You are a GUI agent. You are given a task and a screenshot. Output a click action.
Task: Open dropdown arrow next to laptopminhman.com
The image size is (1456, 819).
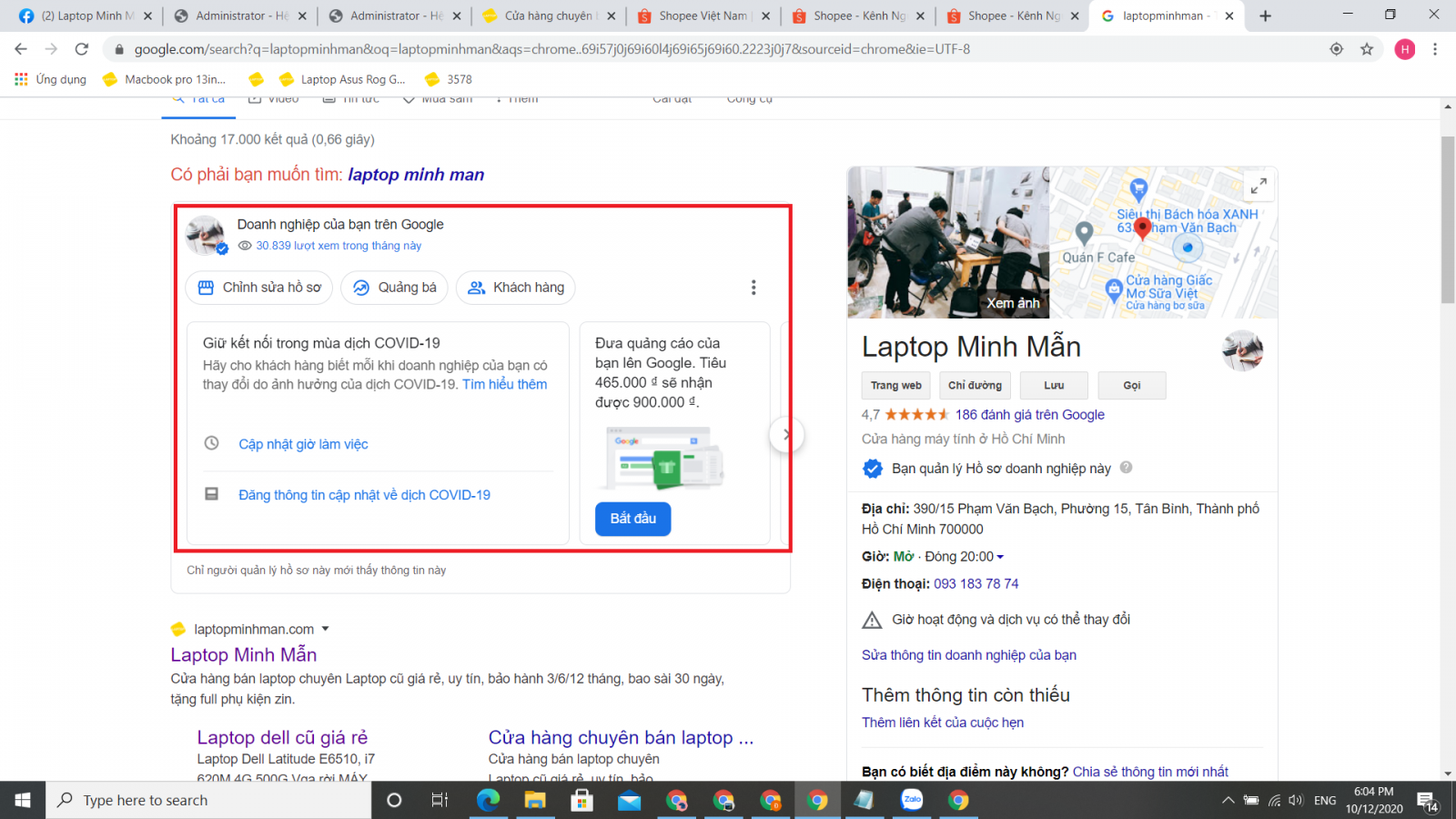(x=325, y=629)
